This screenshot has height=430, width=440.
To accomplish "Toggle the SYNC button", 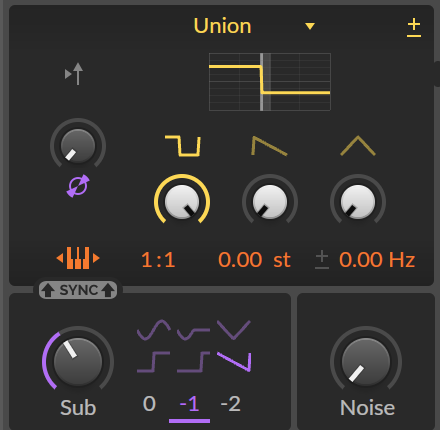I will (78, 290).
